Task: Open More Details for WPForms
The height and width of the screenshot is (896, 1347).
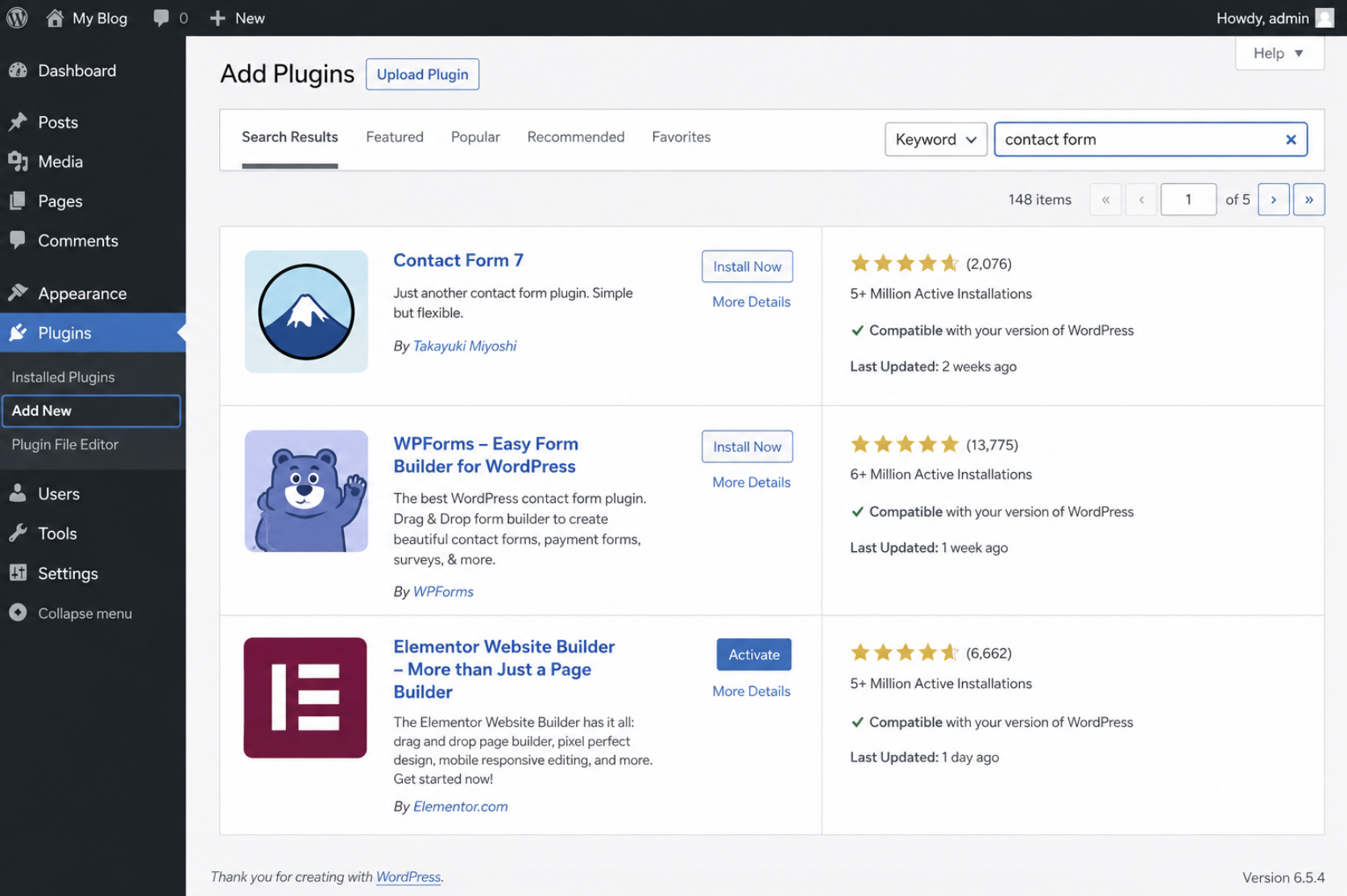Action: pos(751,483)
